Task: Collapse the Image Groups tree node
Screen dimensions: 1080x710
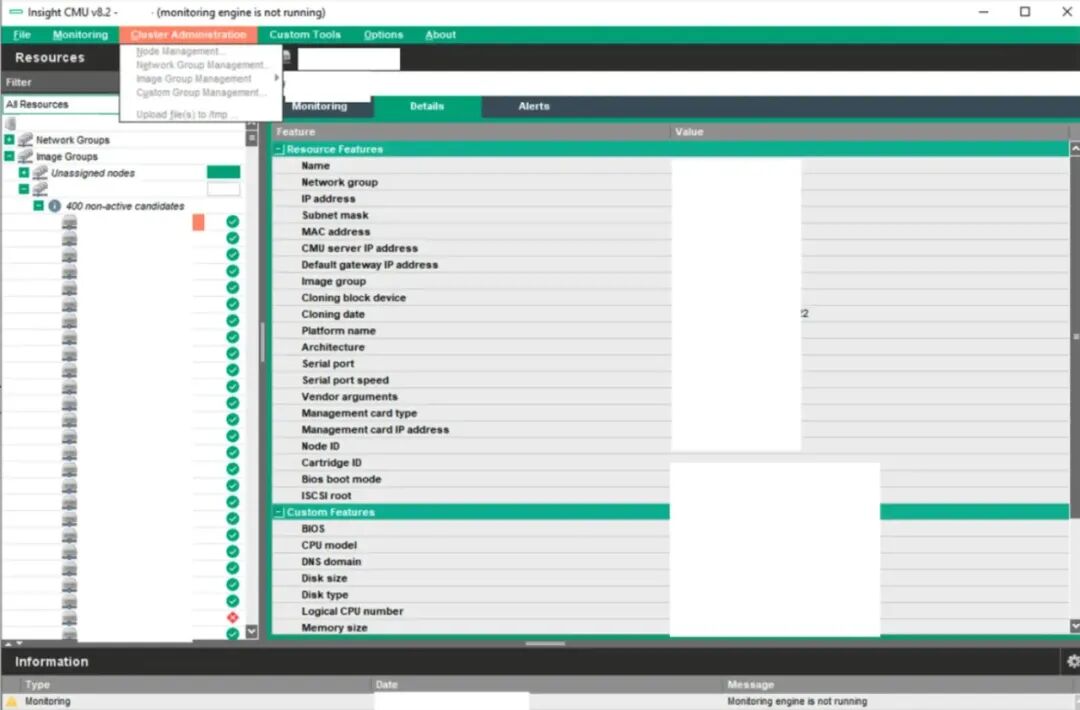Action: click(x=9, y=156)
